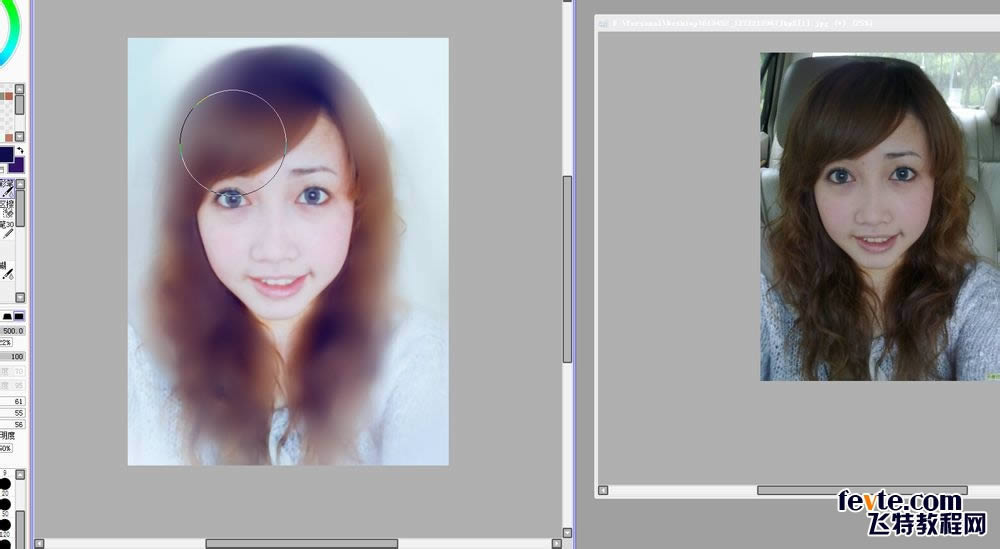
Task: Click the slider field showing value 100
Action: pyautogui.click(x=16, y=356)
